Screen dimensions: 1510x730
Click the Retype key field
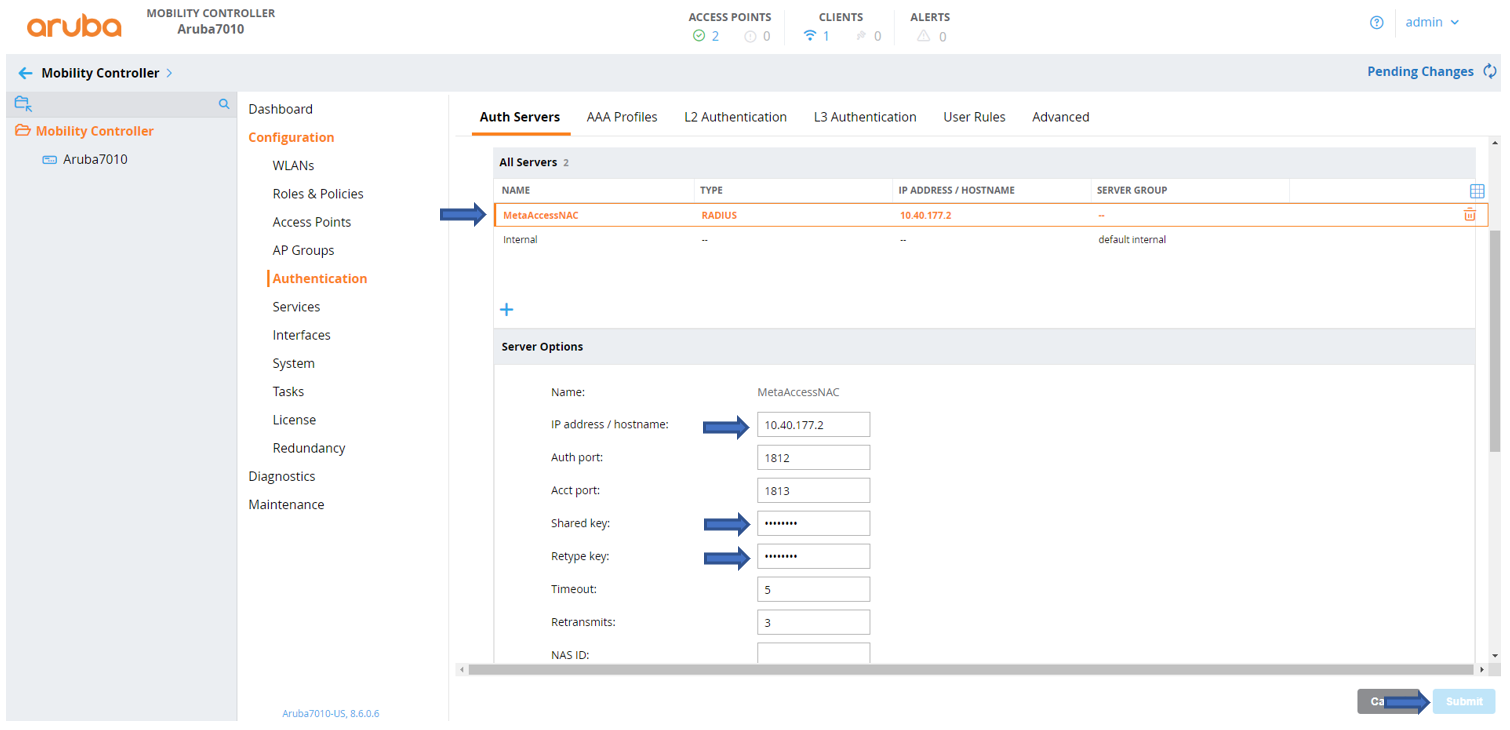pyautogui.click(x=813, y=556)
